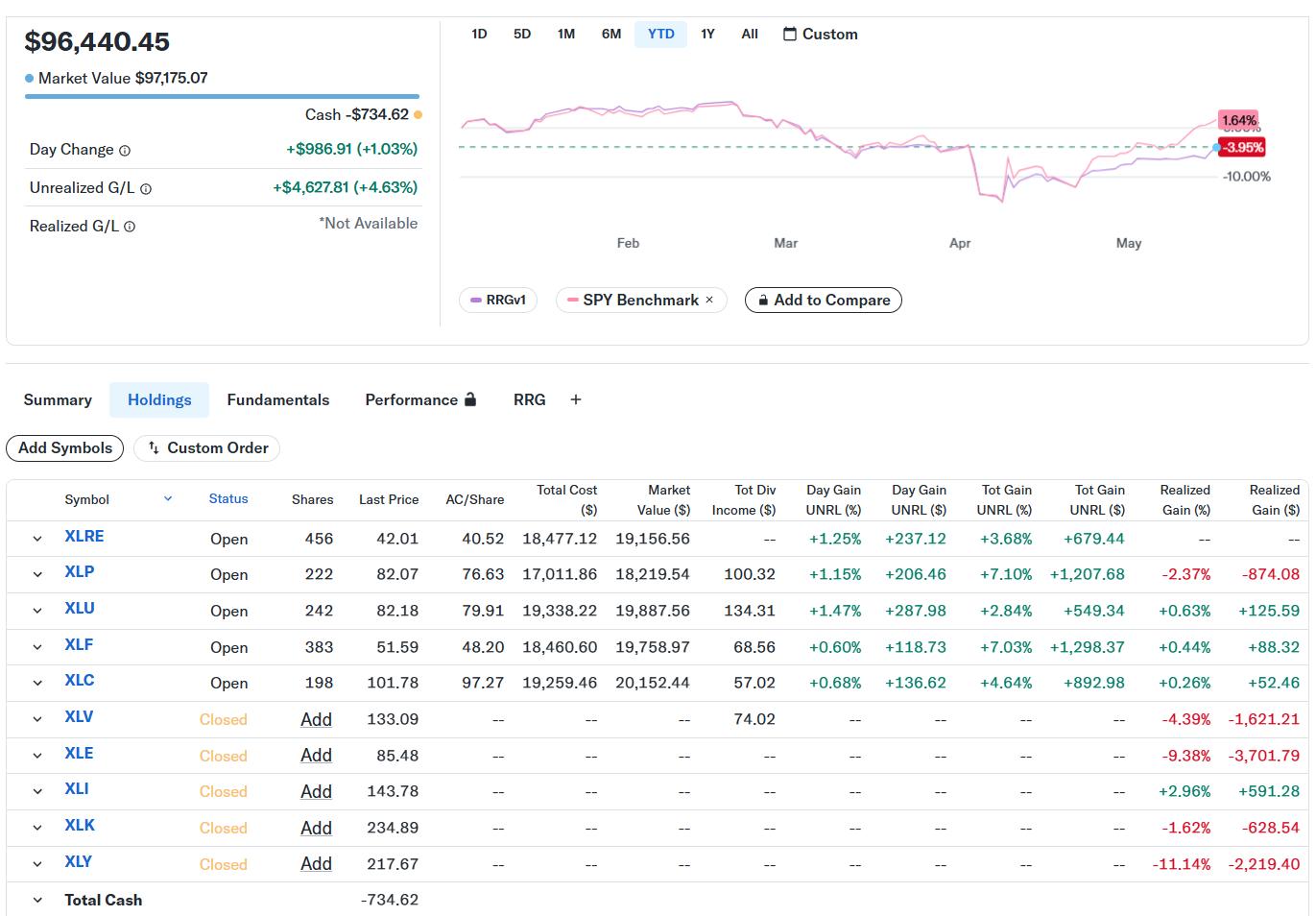Click the Realized G/L info icon
1316x916 pixels.
coord(130,228)
